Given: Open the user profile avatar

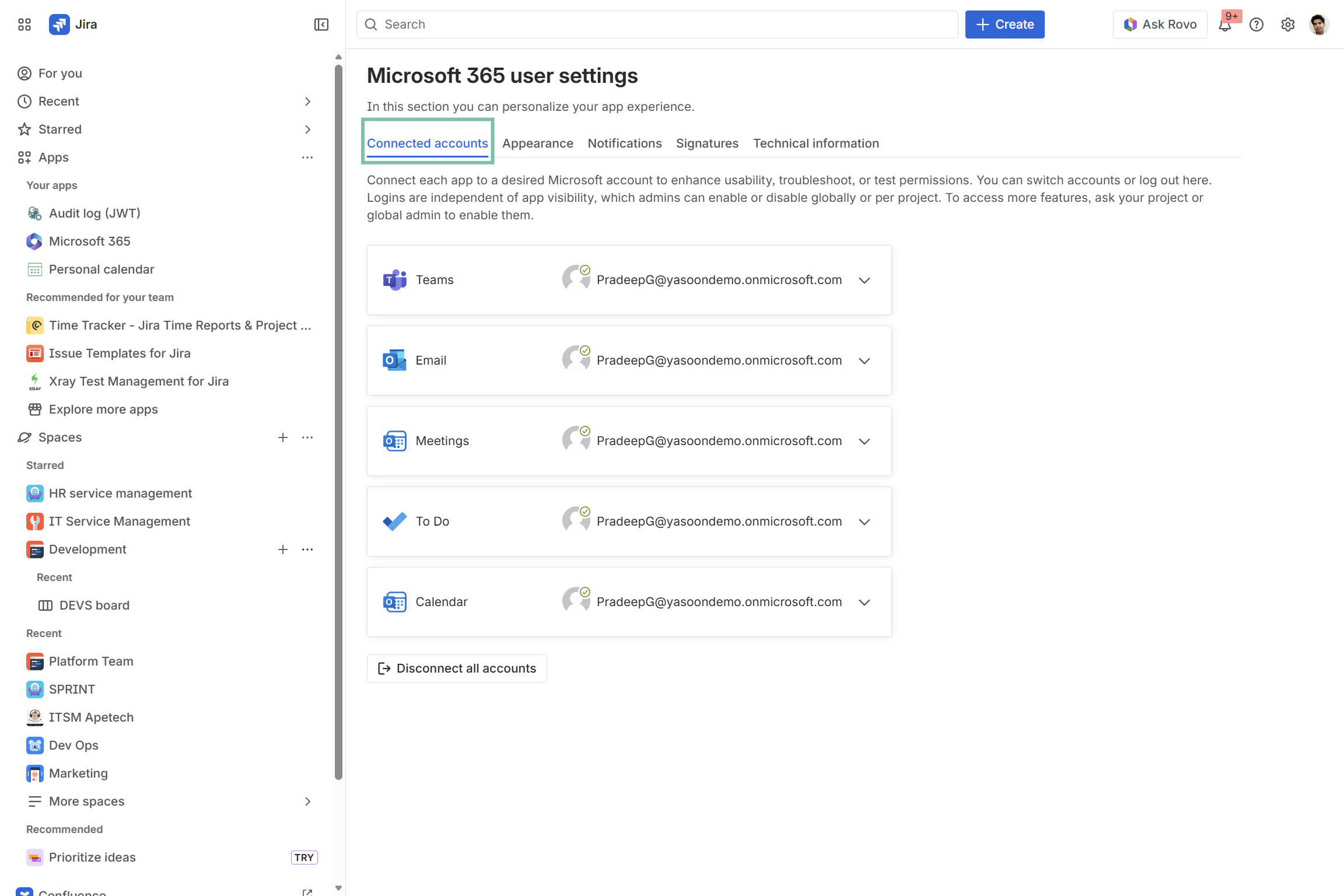Looking at the screenshot, I should [x=1319, y=24].
